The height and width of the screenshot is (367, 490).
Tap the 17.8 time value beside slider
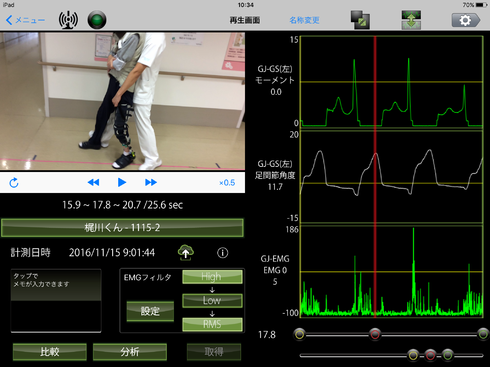(x=267, y=335)
